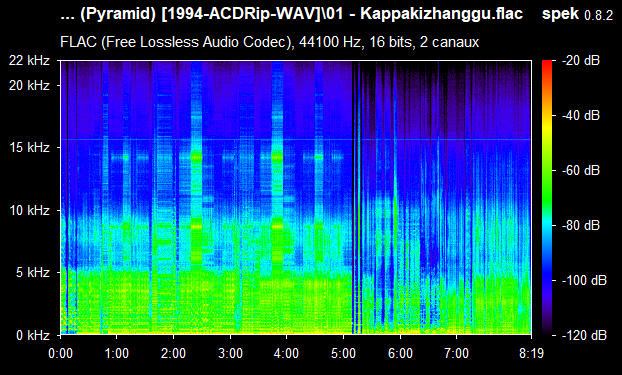Image resolution: width=622 pixels, height=375 pixels.
Task: Click the FLAC codec info line
Action: pyautogui.click(x=269, y=42)
